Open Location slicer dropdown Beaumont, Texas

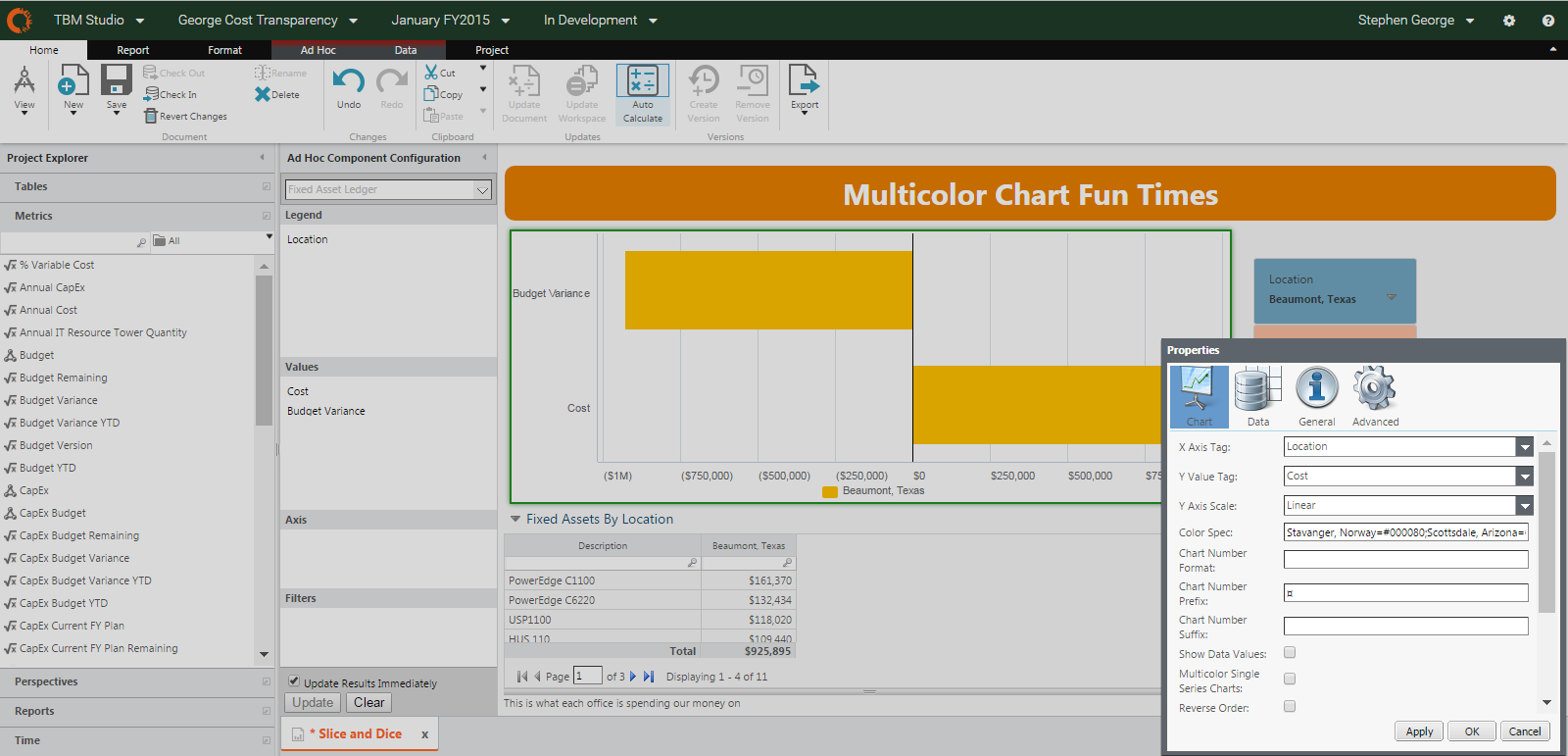coord(1391,298)
